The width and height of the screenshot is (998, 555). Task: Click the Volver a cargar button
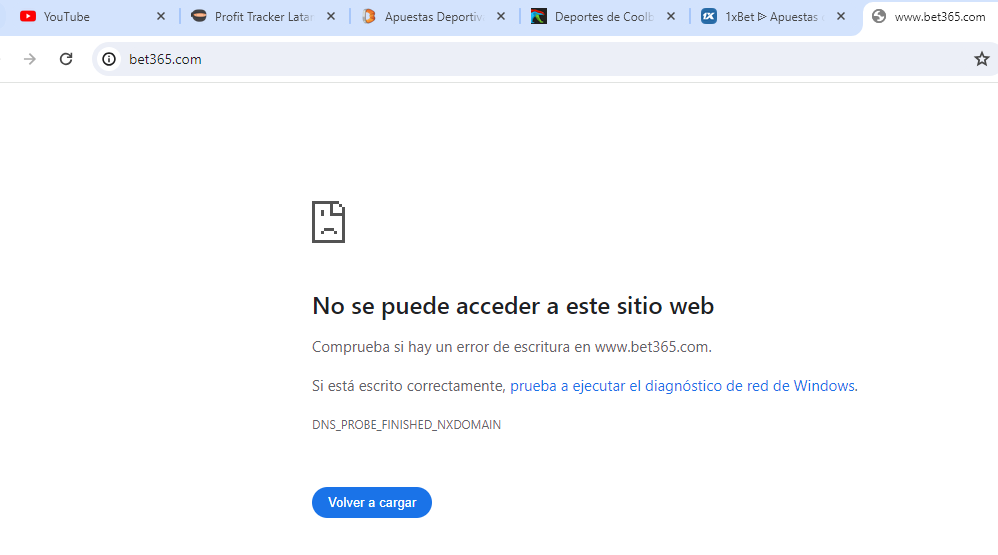pos(372,502)
